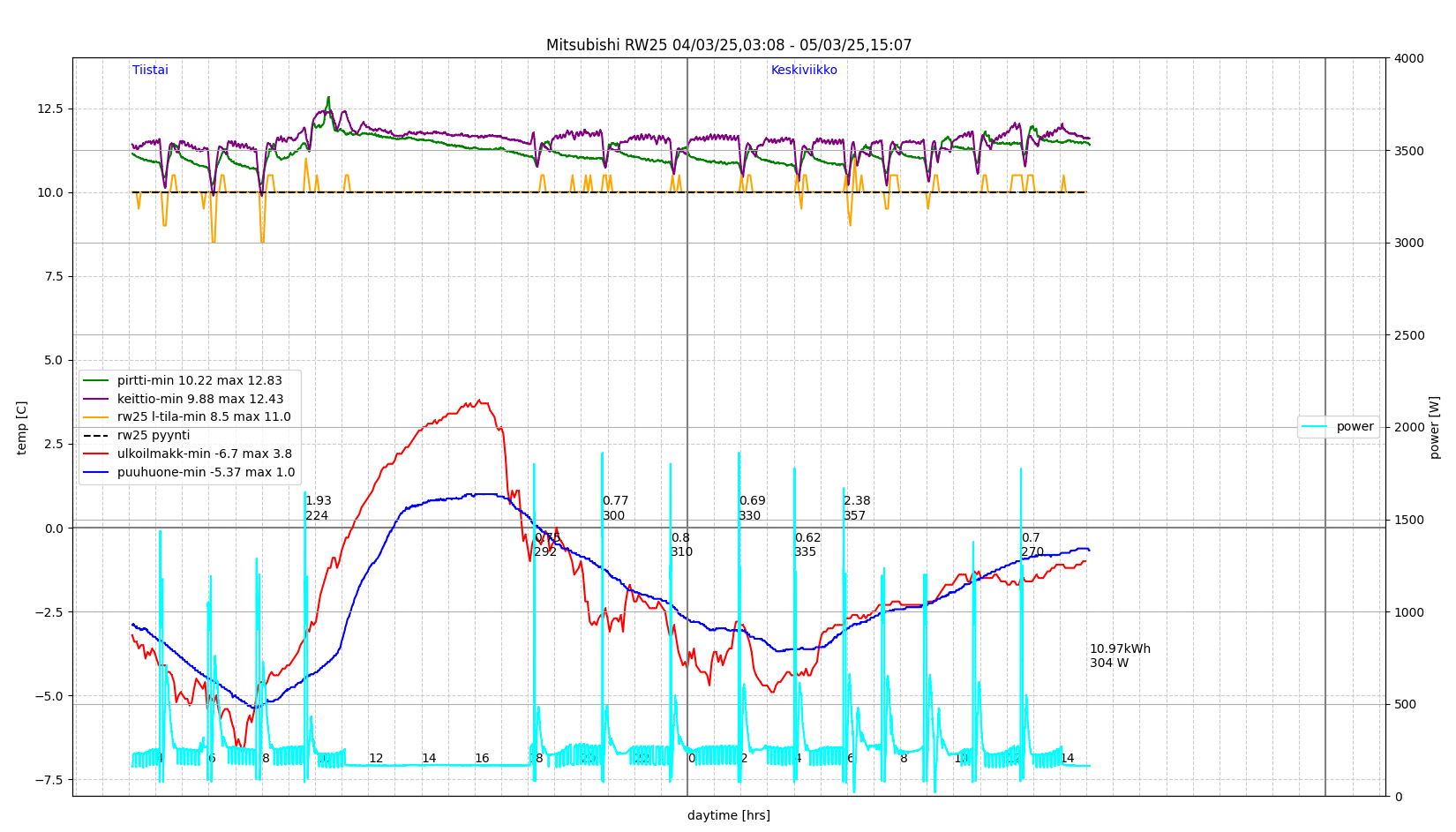1456x832 pixels.
Task: Click the 0.62 / 335 power spike annotation
Action: 807,545
